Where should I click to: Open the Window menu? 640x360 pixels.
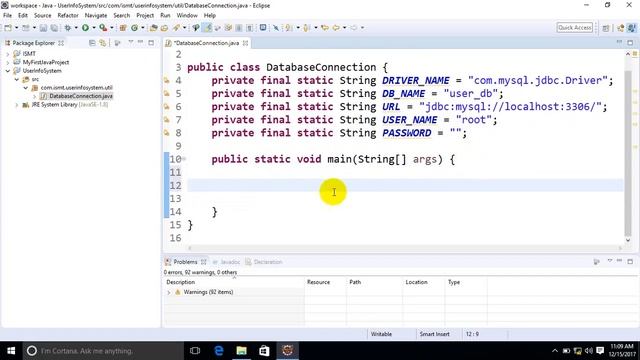pos(187,16)
